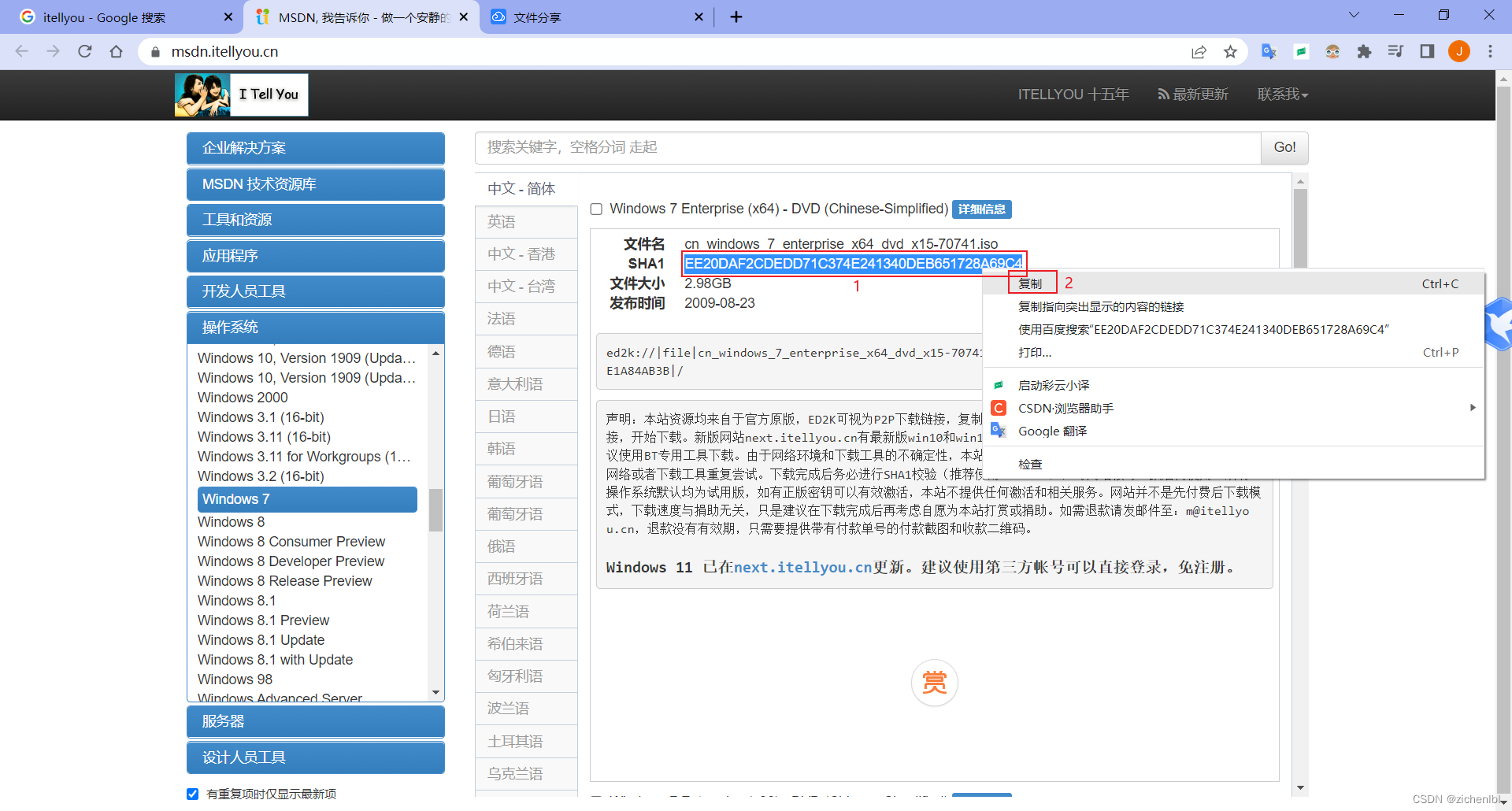Select Windows 2000 in OS list

(243, 398)
